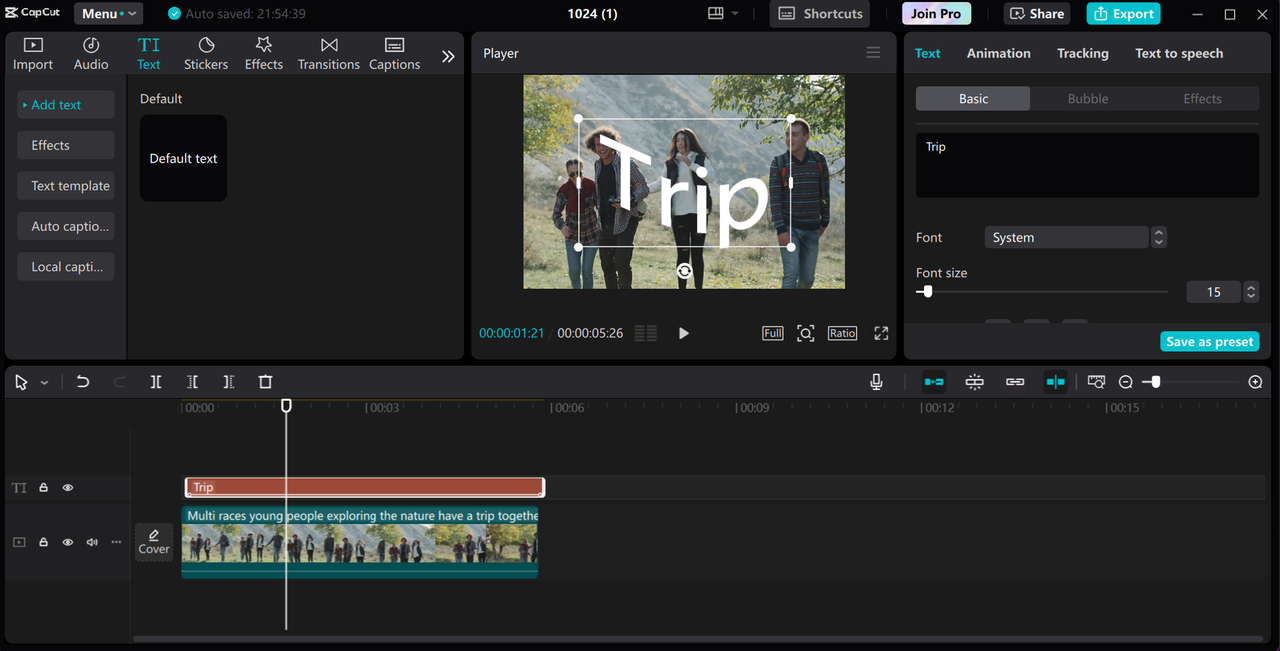Open the Audio tab

[x=91, y=54]
